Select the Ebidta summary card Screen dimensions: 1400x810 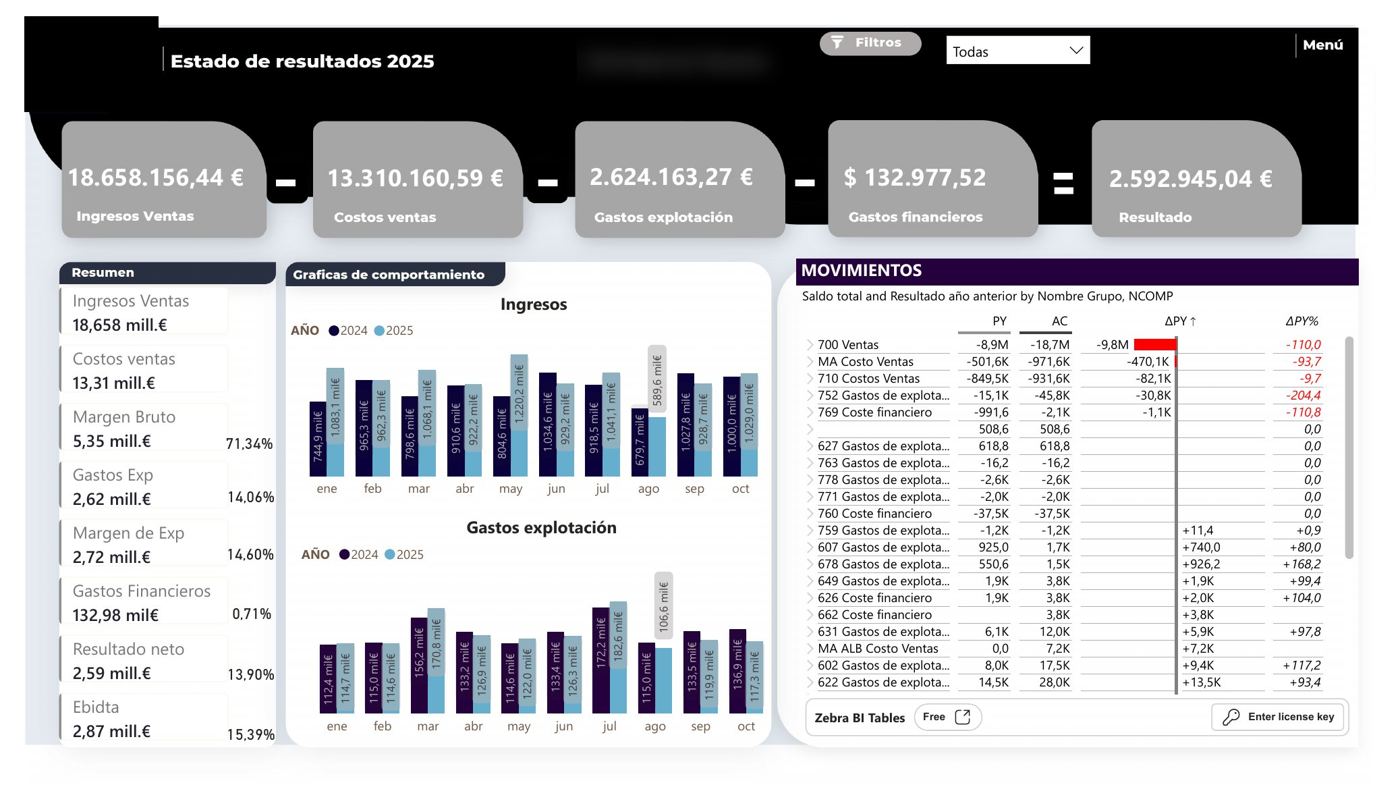pos(144,718)
